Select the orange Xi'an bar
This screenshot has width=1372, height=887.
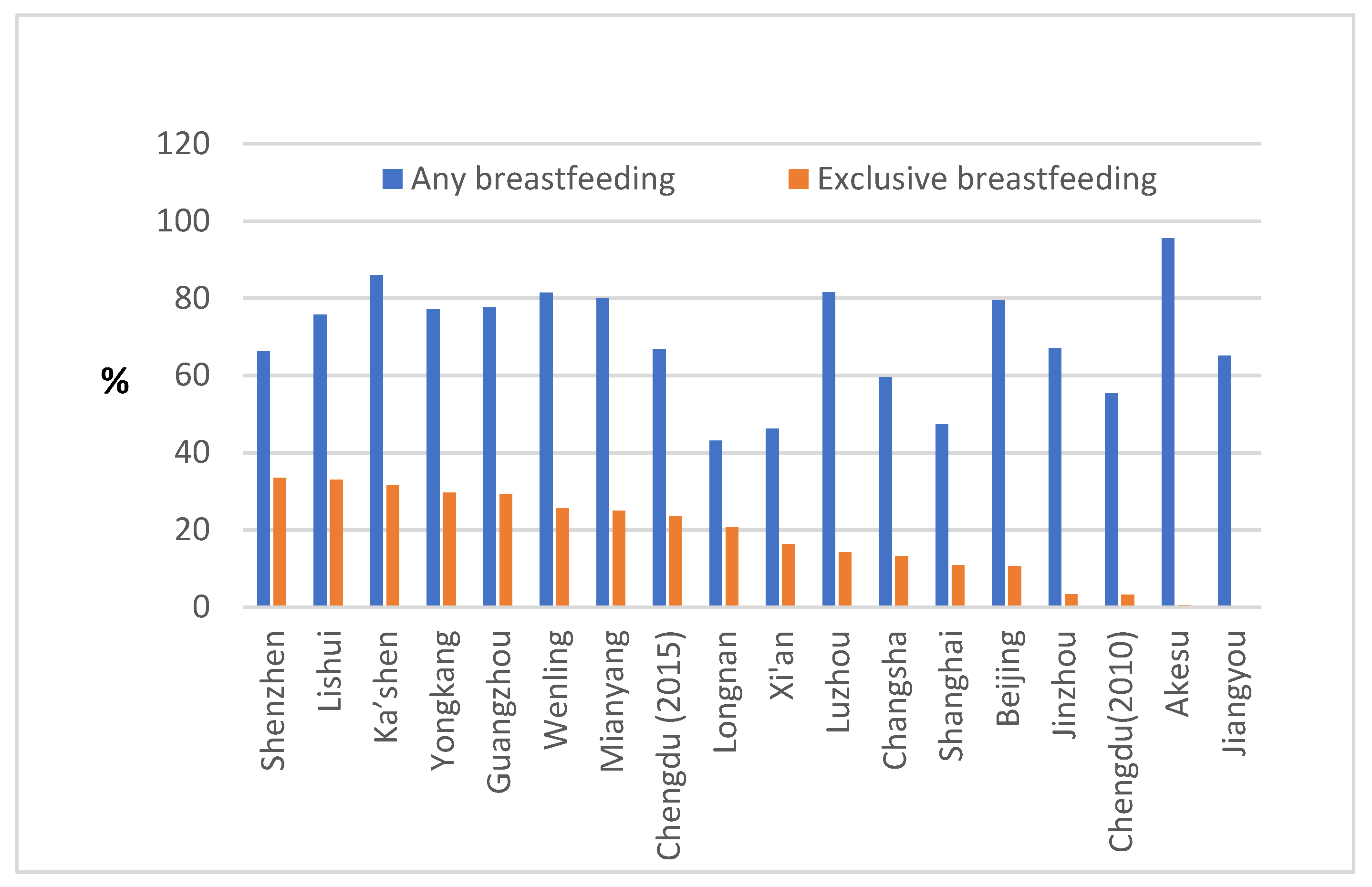[788, 574]
